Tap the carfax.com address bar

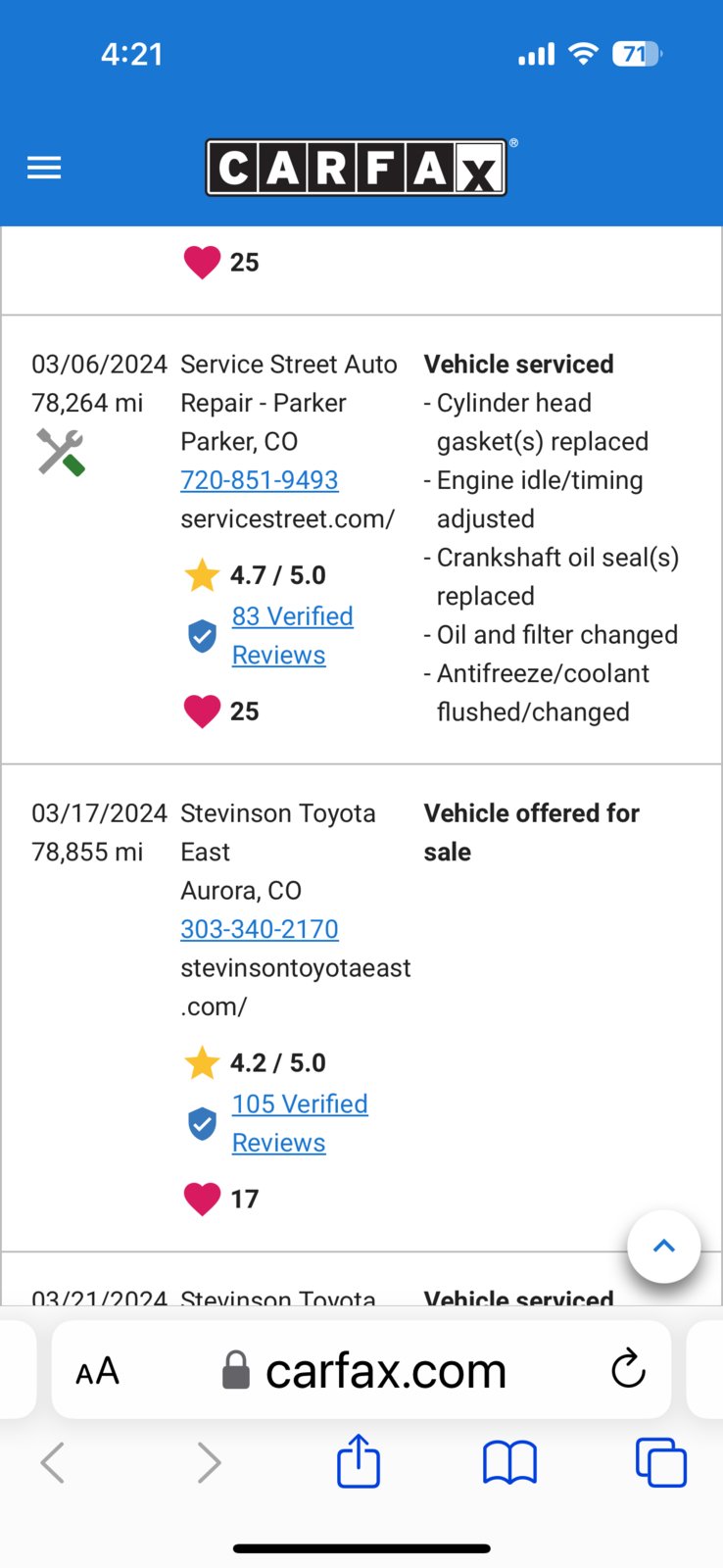click(361, 1370)
